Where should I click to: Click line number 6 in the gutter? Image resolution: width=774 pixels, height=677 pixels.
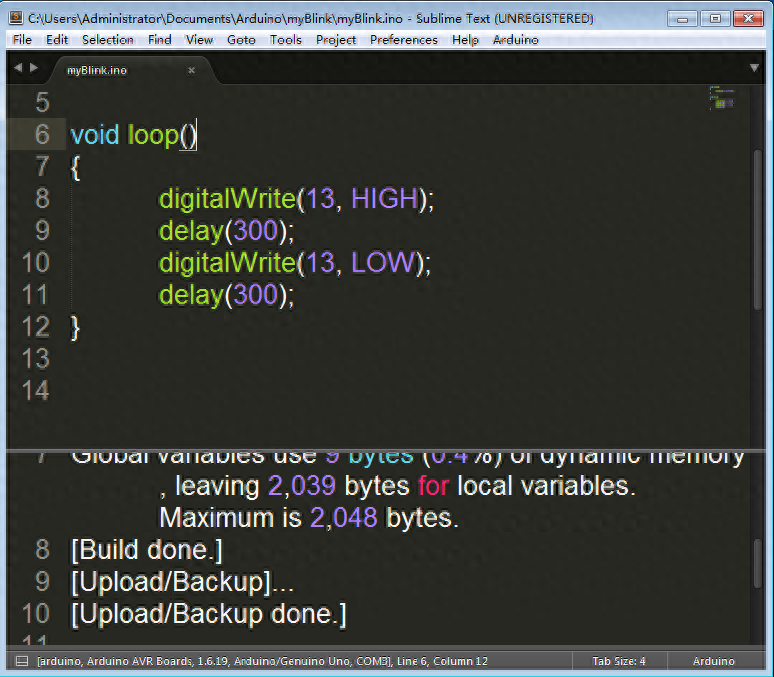pyautogui.click(x=42, y=134)
